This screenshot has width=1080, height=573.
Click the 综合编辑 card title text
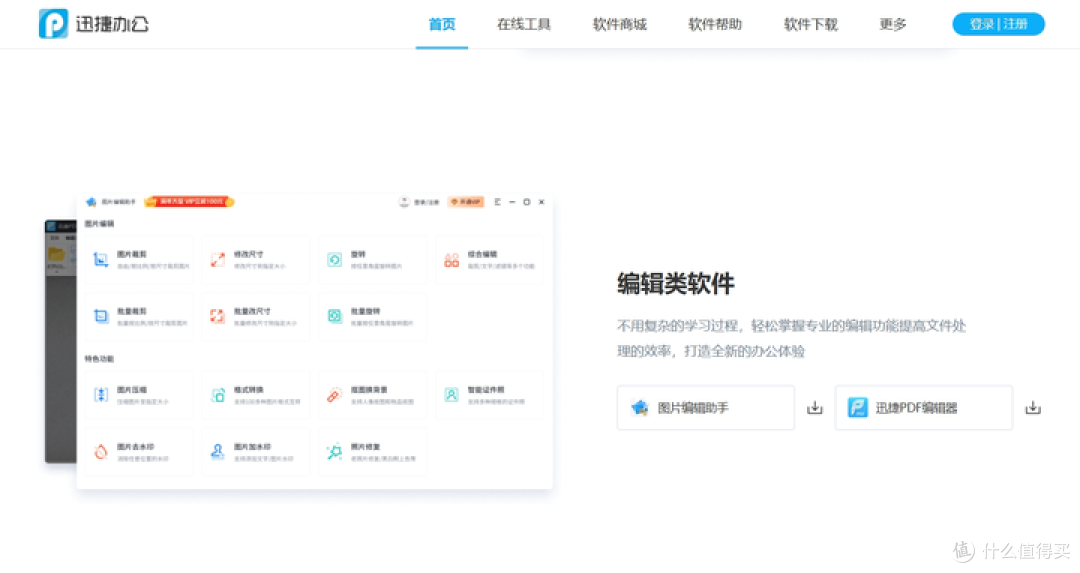482,254
